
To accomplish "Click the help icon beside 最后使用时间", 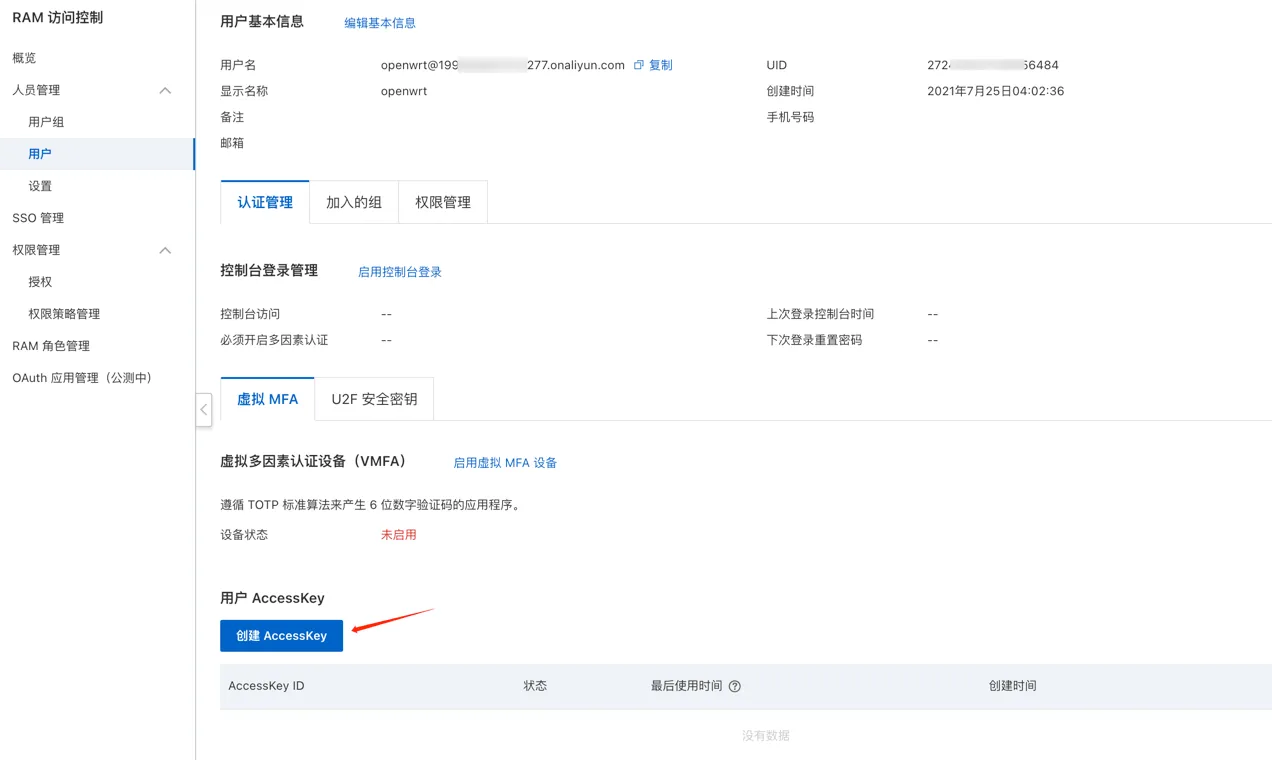I will pos(735,686).
